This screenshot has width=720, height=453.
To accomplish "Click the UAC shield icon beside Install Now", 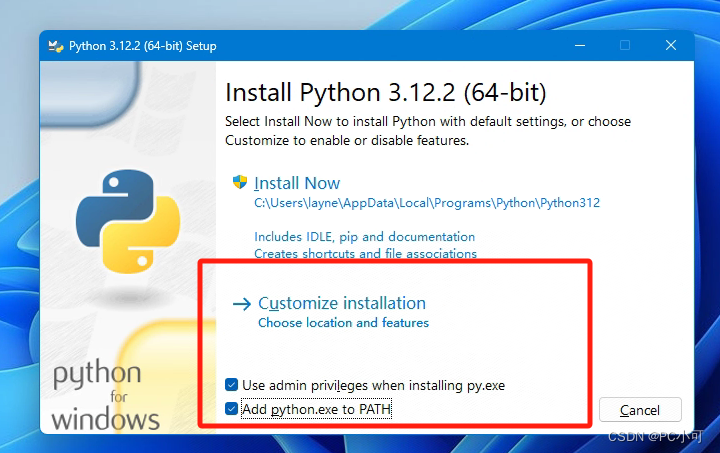I will point(240,182).
